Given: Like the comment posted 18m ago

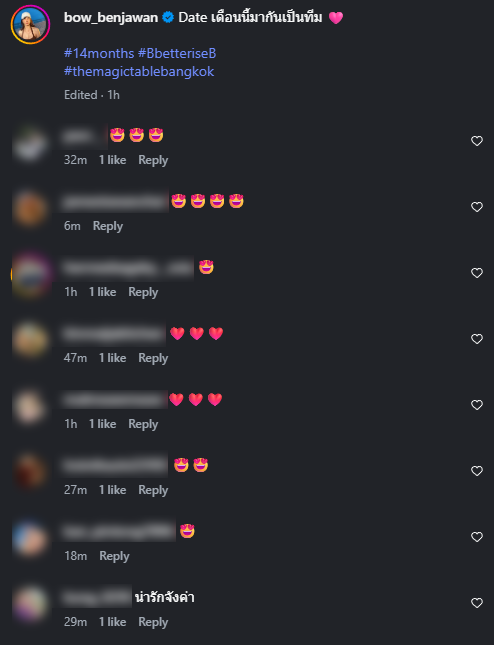Looking at the screenshot, I should coord(477,537).
